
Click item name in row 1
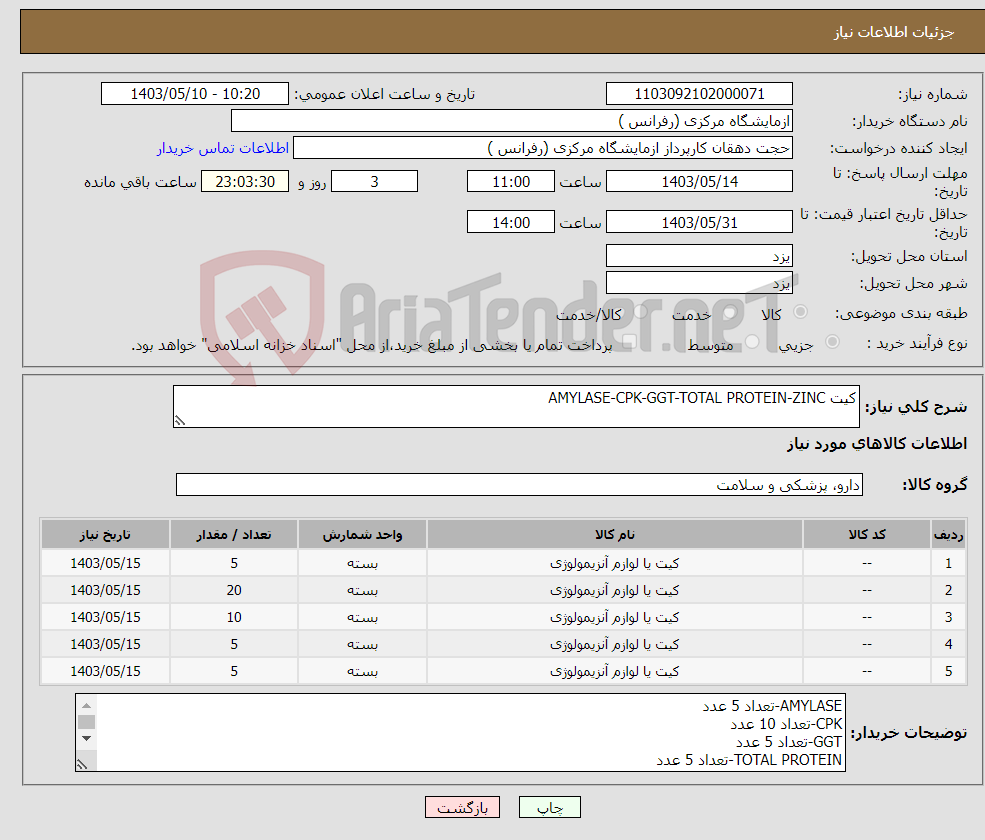click(x=614, y=563)
